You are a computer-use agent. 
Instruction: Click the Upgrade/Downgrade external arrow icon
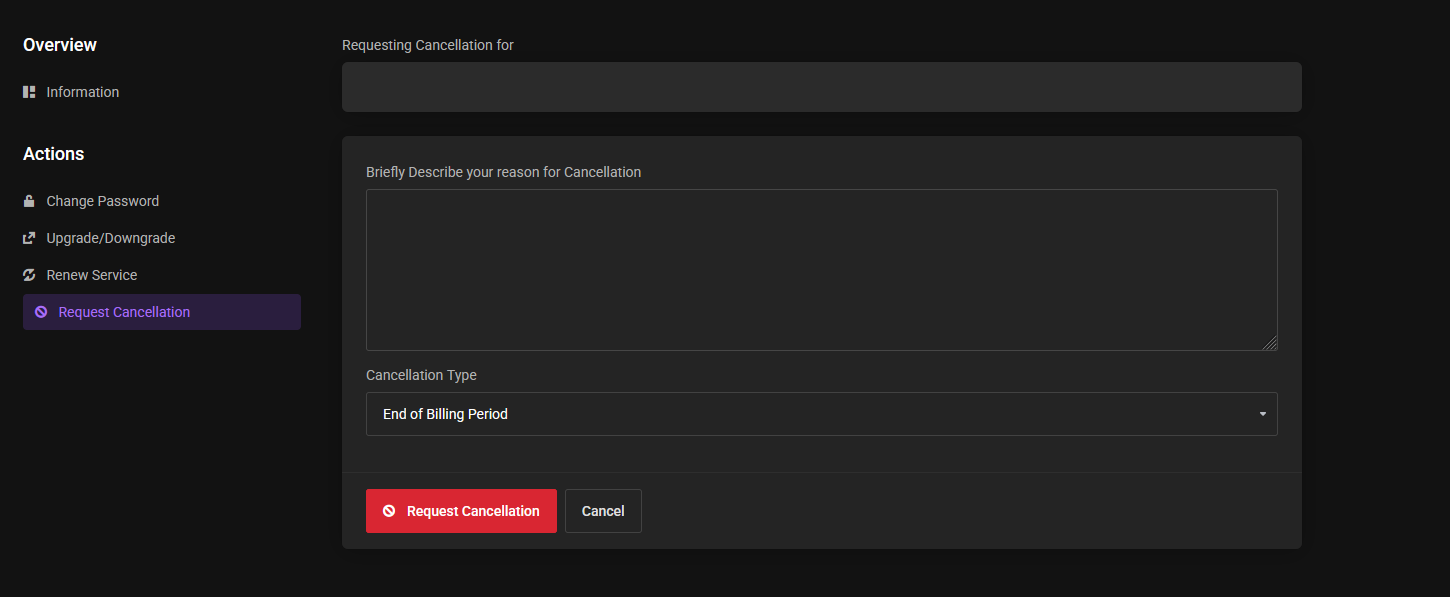(29, 238)
